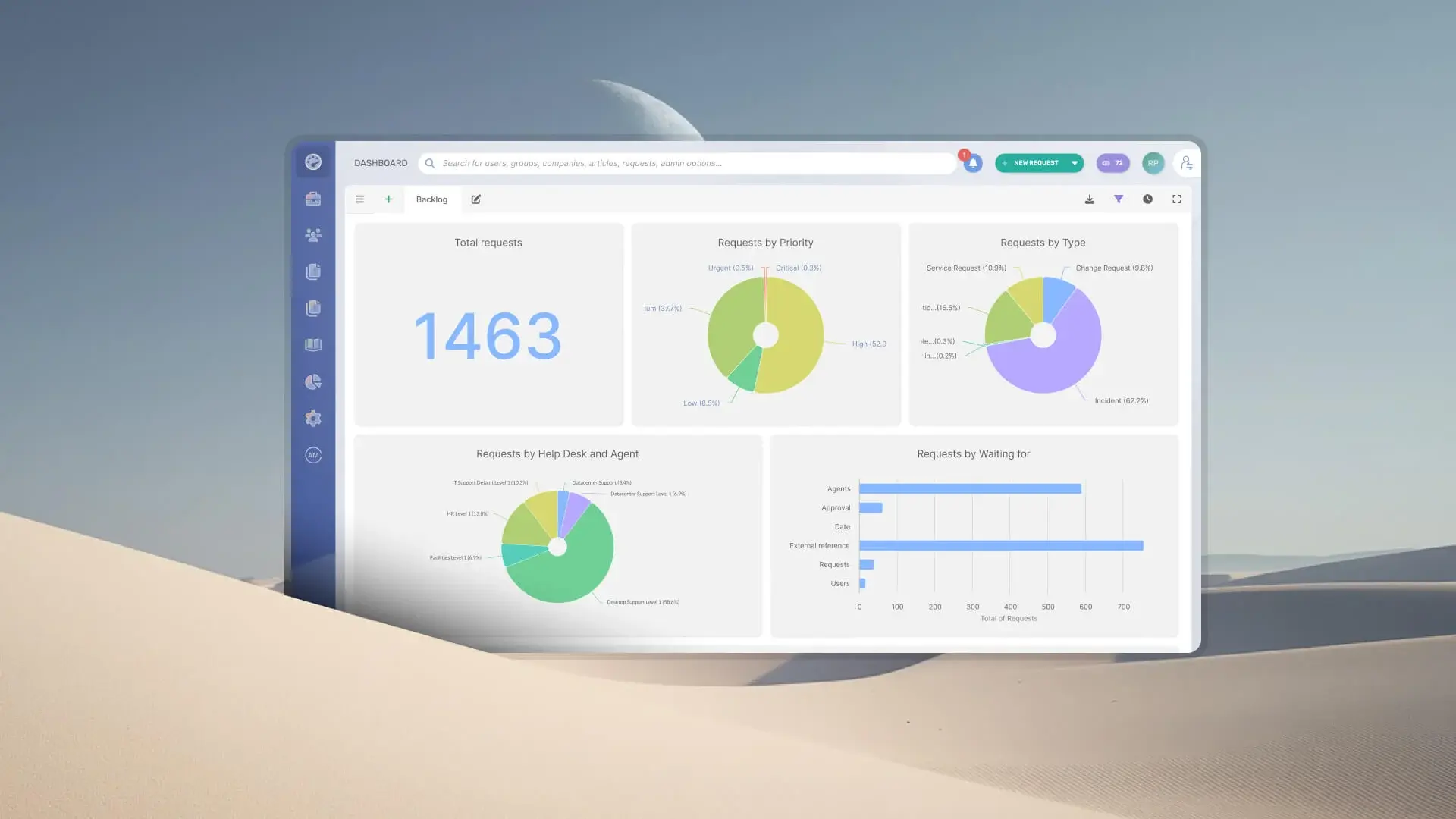Screen dimensions: 1456x819
Task: Click HR Level 1 pie label
Action: pyautogui.click(x=467, y=513)
